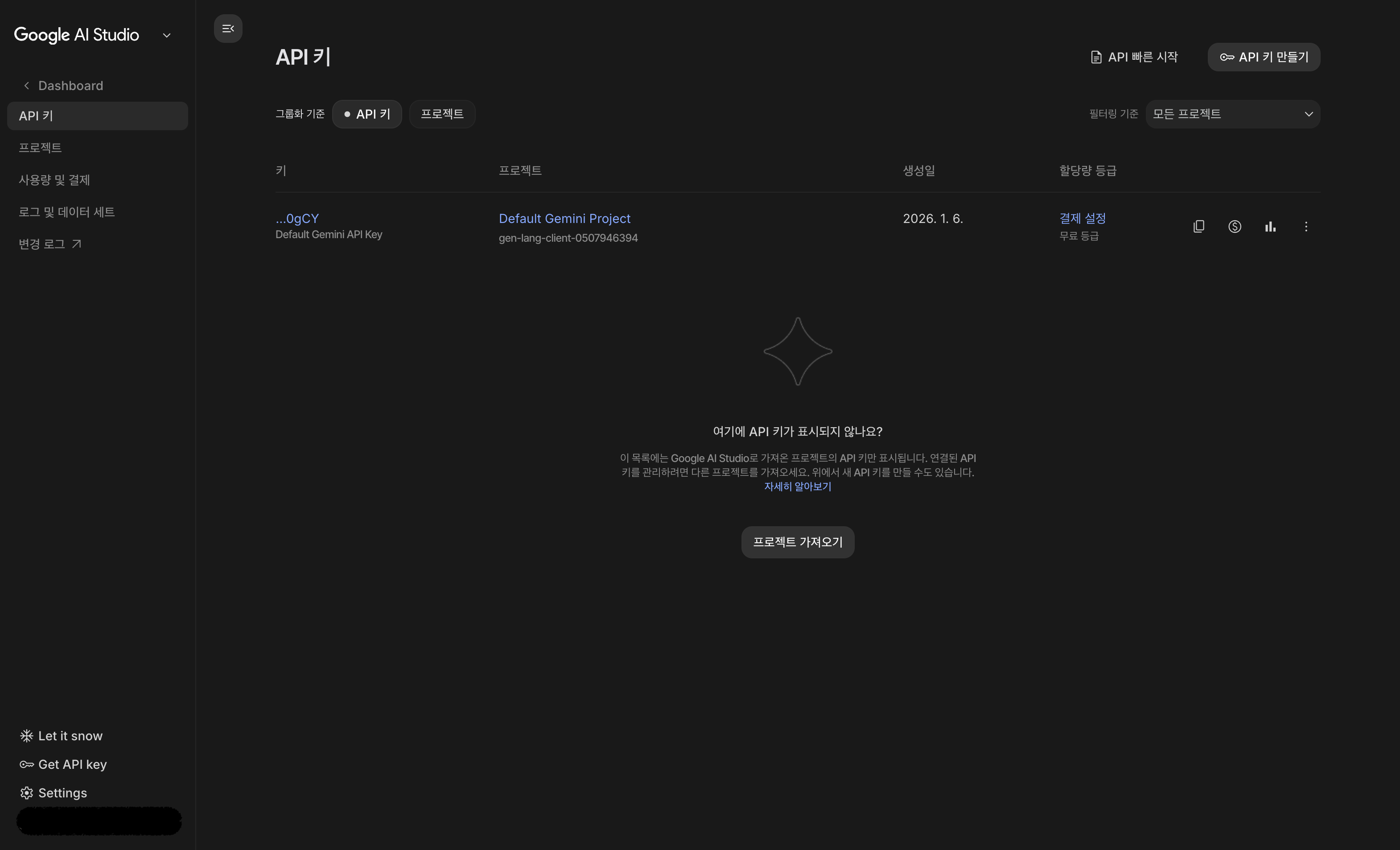Screen dimensions: 1400x850
Task: Copy the ...0gCY API key
Action: point(1199,227)
